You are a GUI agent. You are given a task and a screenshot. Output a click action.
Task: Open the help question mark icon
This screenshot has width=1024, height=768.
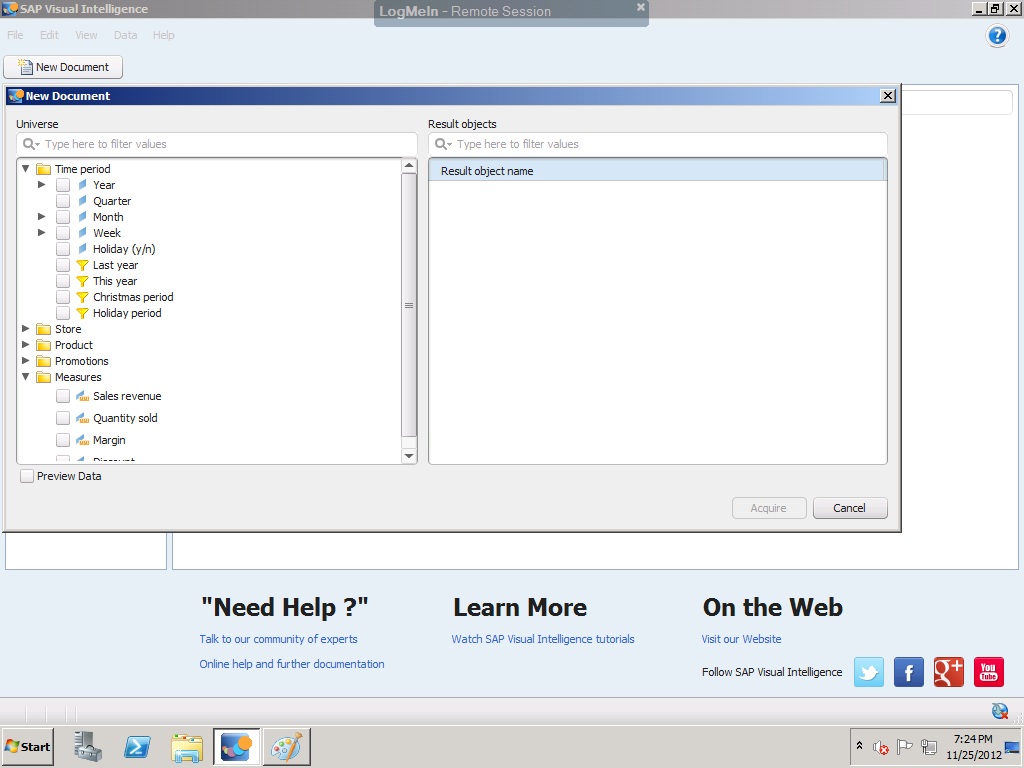pyautogui.click(x=997, y=35)
